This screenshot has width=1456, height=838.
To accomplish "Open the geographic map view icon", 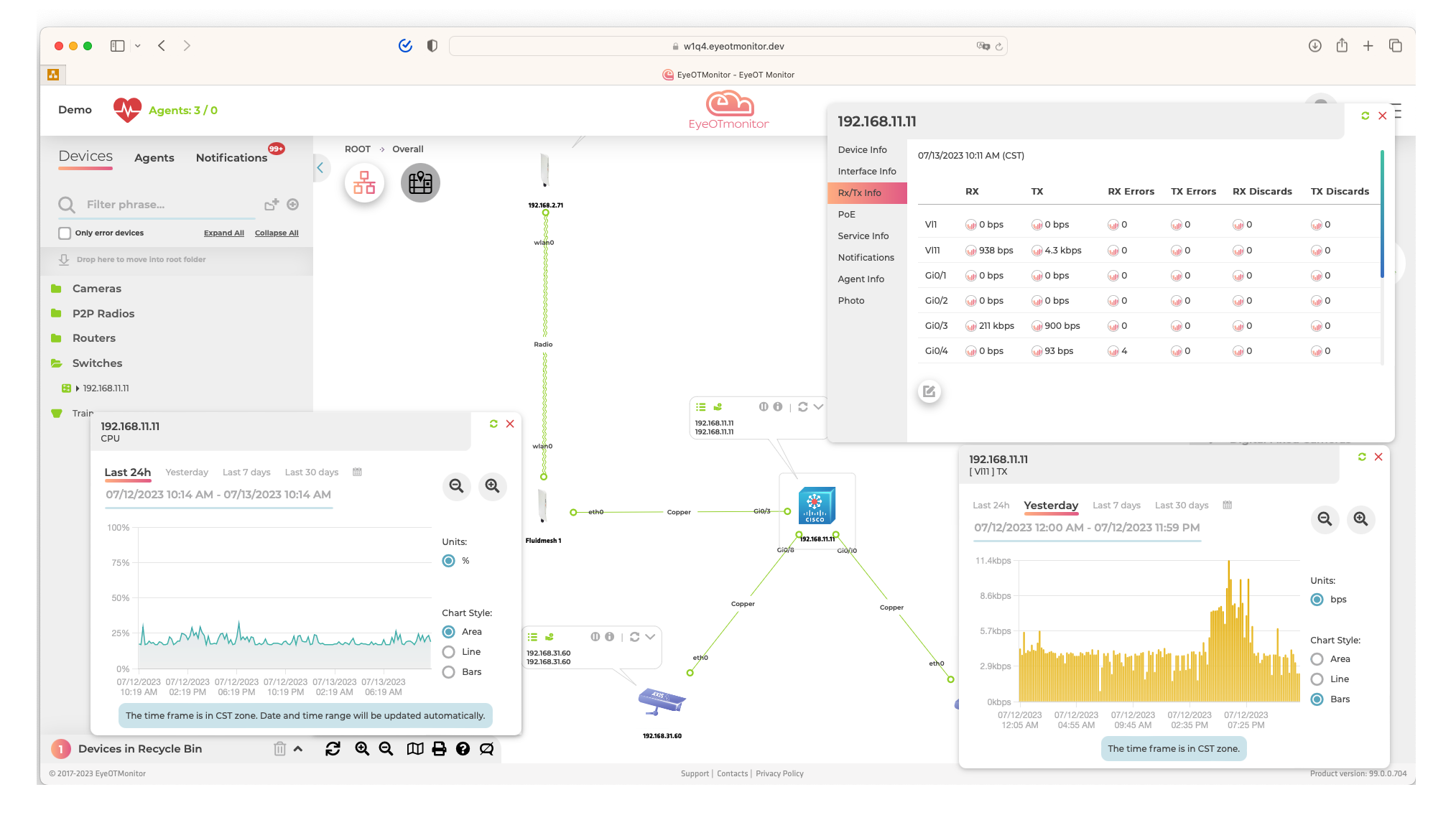I will tap(420, 182).
